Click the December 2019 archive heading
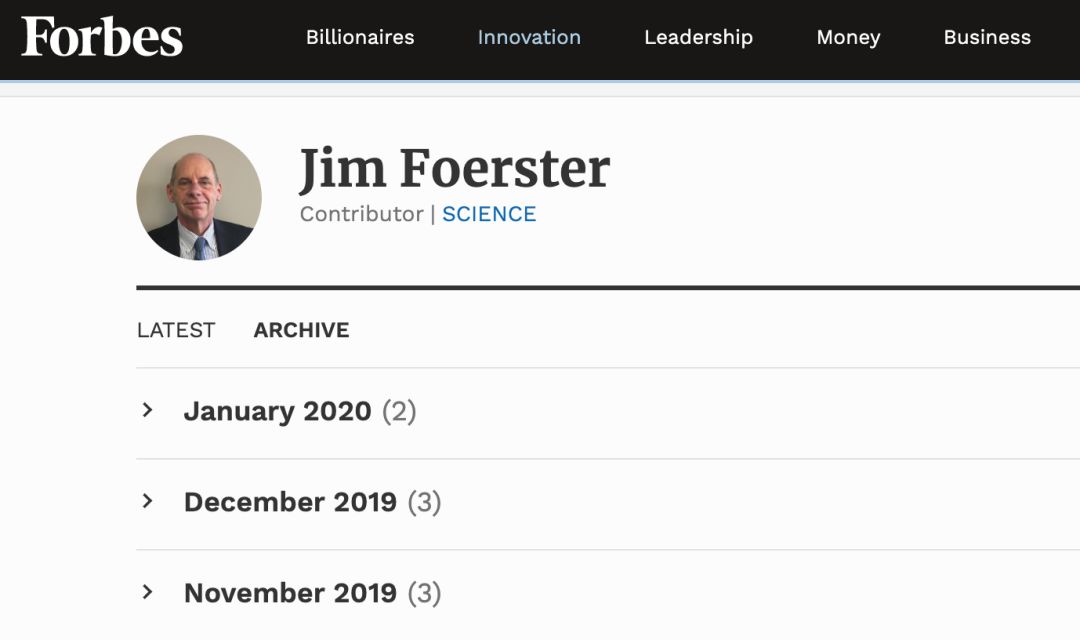 click(290, 502)
